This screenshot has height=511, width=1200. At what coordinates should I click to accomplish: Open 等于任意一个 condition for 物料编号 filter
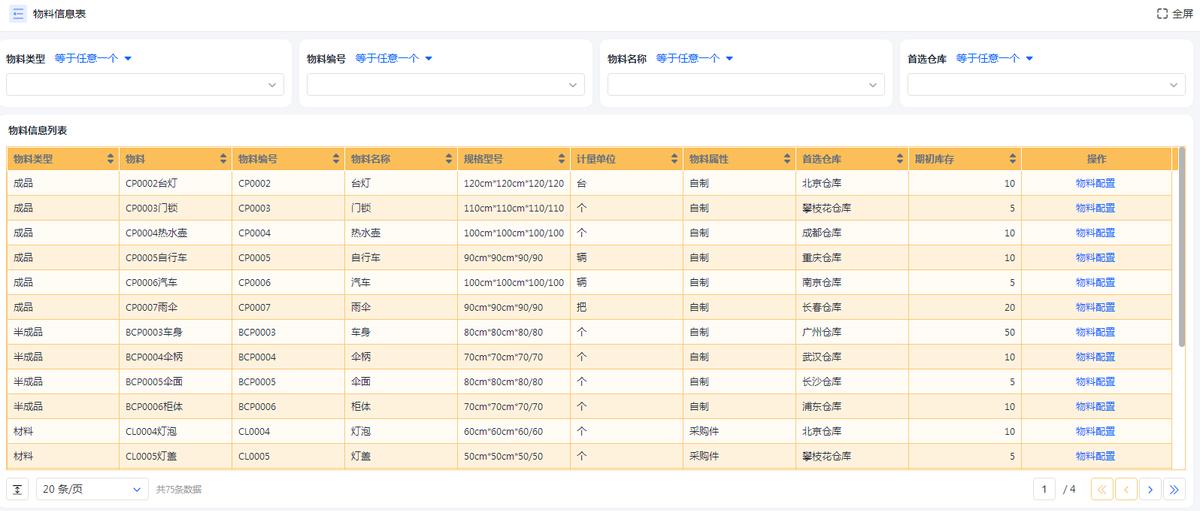point(394,59)
